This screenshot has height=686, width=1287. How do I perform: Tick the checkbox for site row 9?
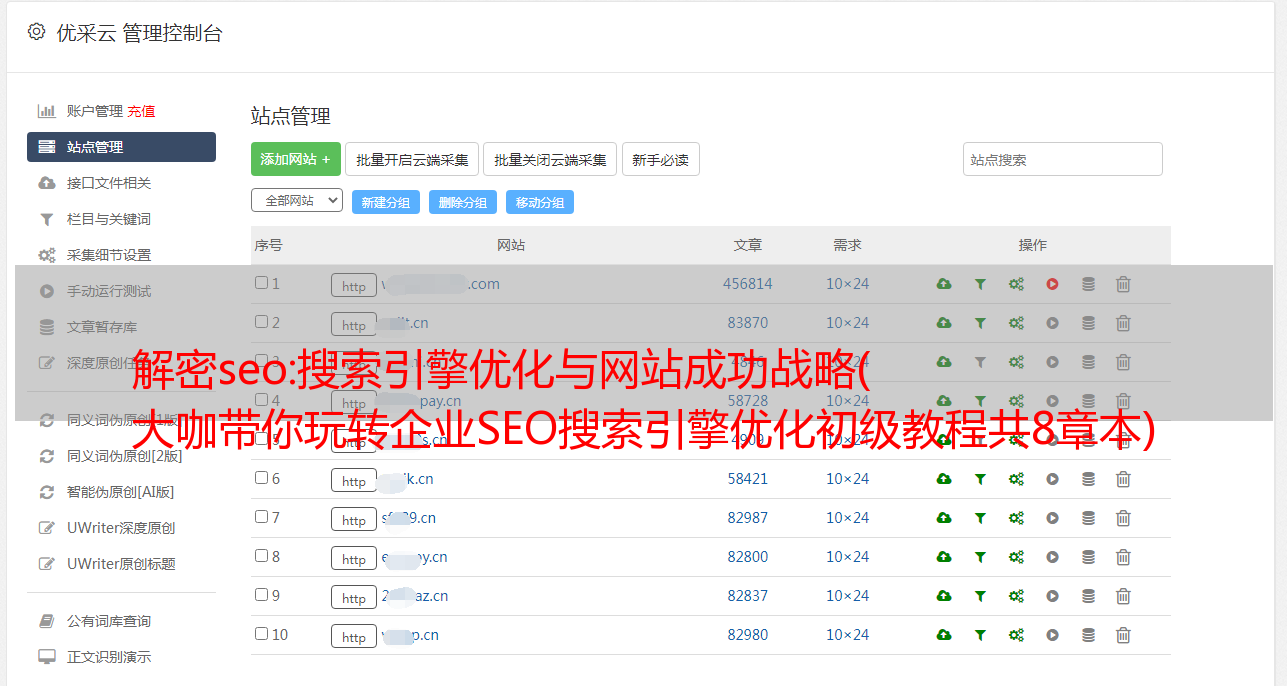click(x=261, y=595)
